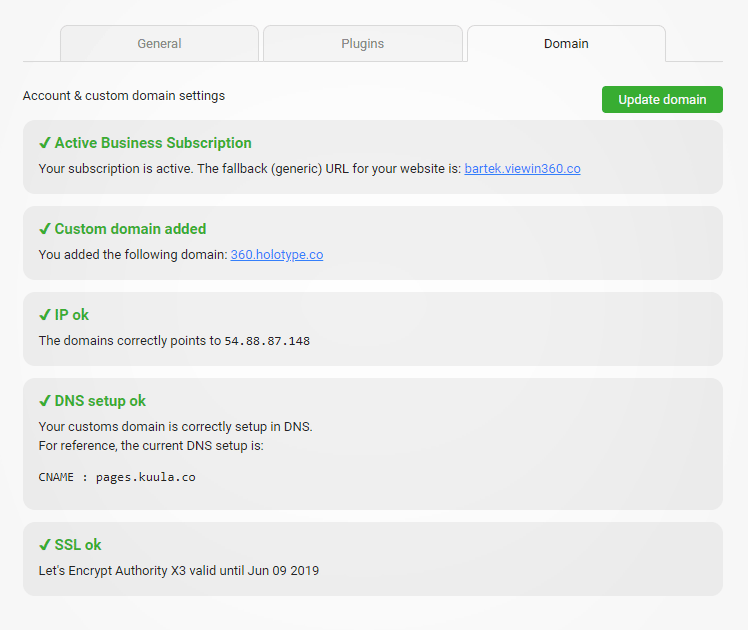Click the CNAME pages.kuula.co record text
The height and width of the screenshot is (630, 748).
point(117,477)
